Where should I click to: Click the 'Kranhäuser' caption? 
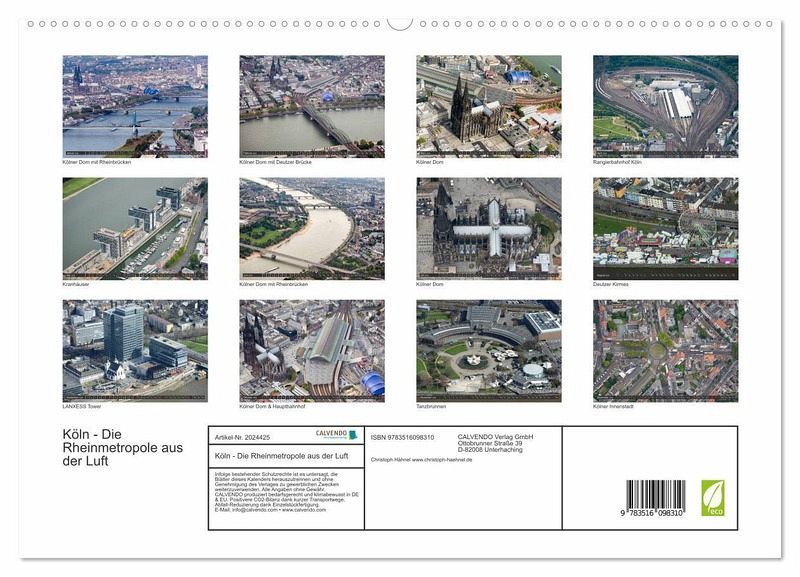tap(76, 284)
